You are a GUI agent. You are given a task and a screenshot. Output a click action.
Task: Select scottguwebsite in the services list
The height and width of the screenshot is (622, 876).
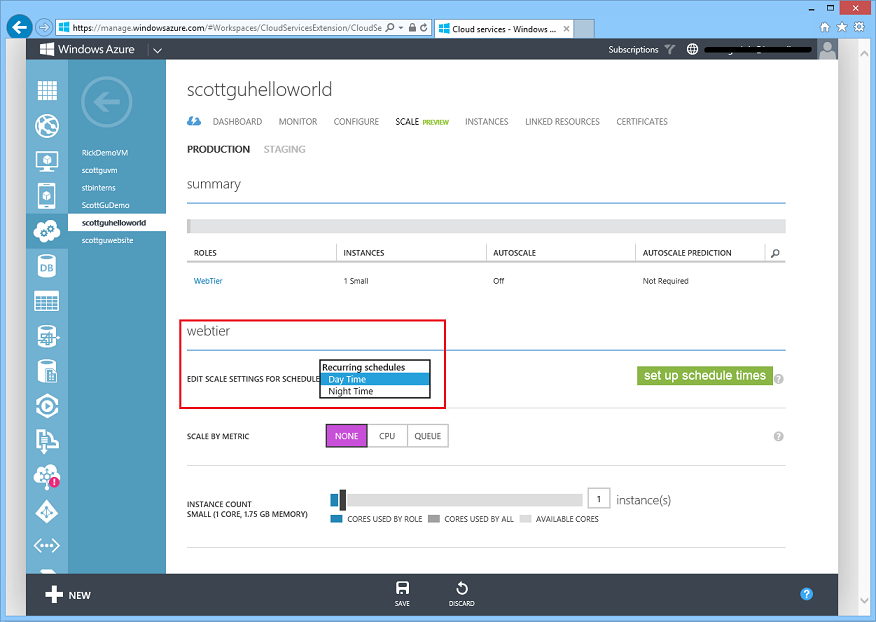point(107,240)
